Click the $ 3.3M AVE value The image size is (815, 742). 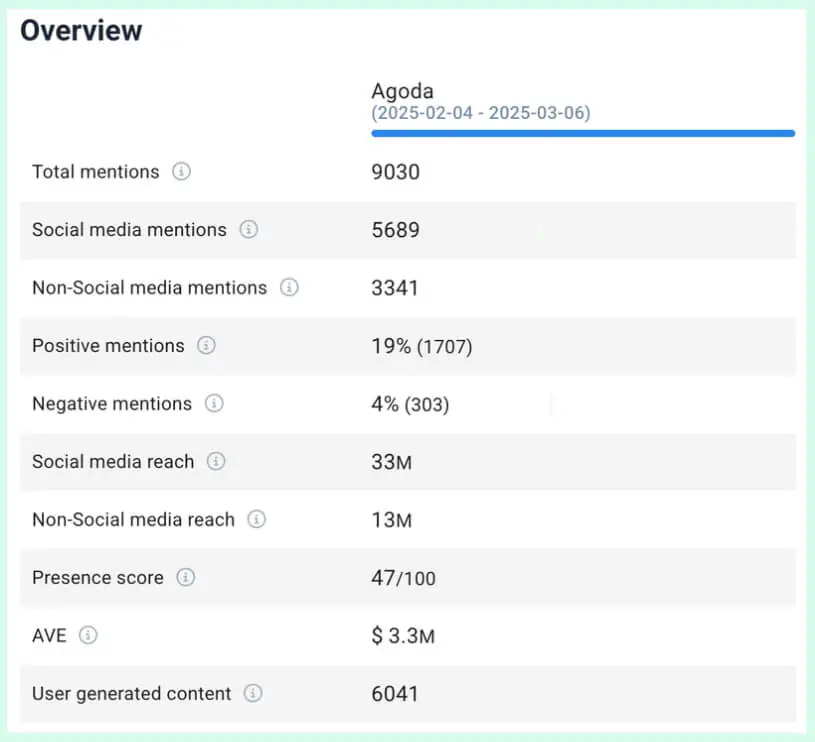(x=403, y=636)
